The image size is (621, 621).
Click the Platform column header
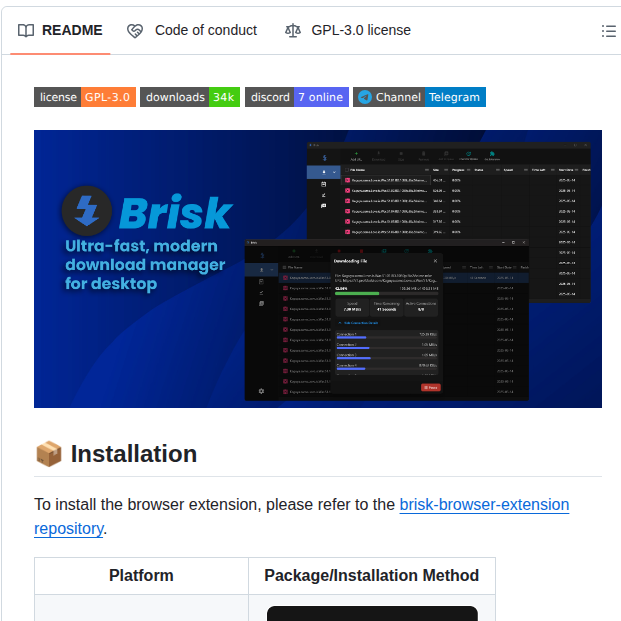[141, 575]
